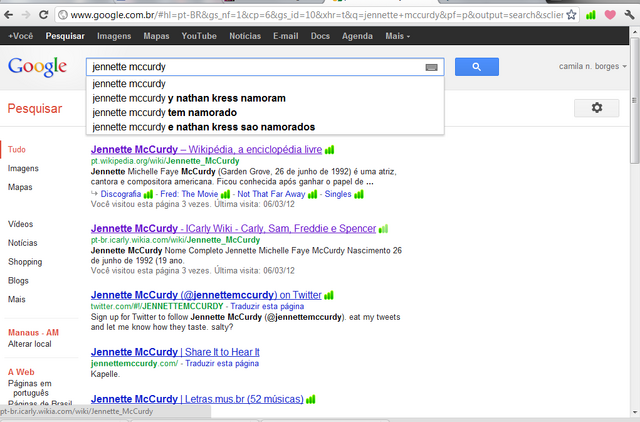Click the Google logo
The image size is (640, 422).
[37, 67]
